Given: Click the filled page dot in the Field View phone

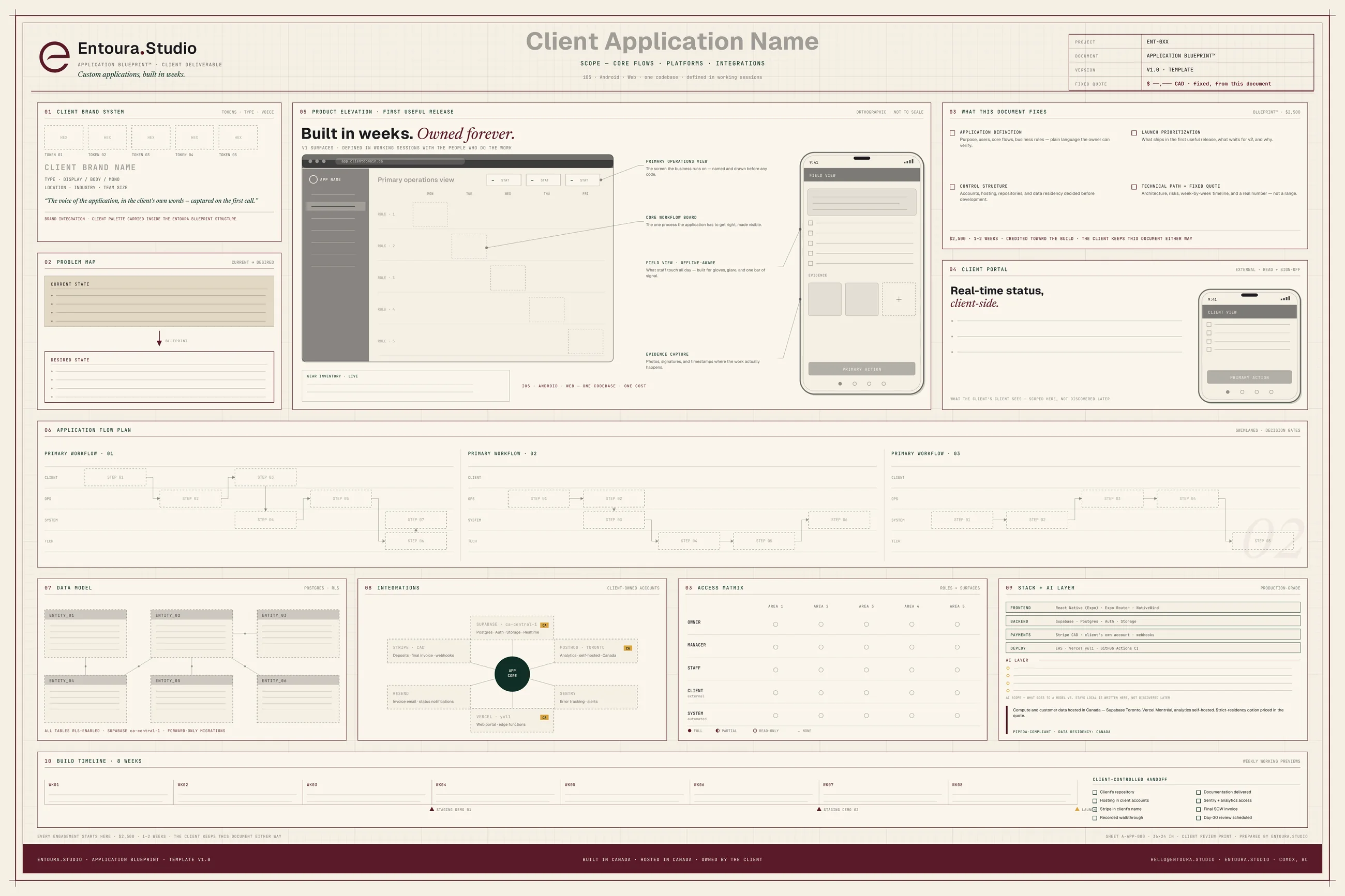Looking at the screenshot, I should (840, 384).
